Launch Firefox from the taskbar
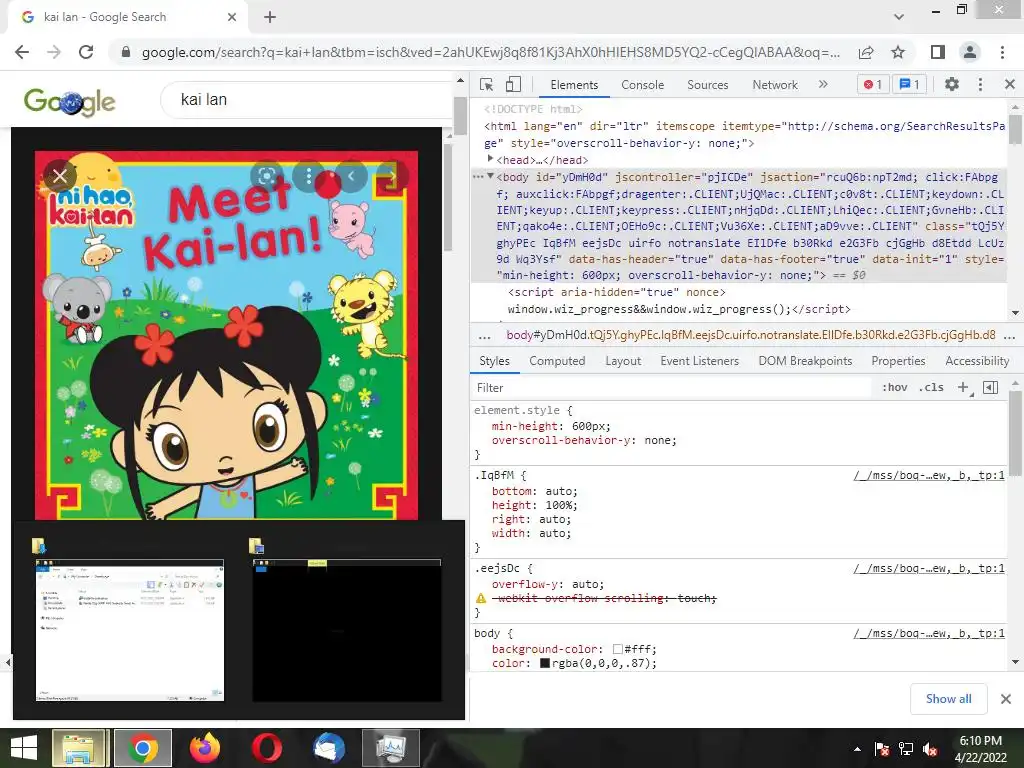Screen dimensions: 1024x768 [x=204, y=748]
